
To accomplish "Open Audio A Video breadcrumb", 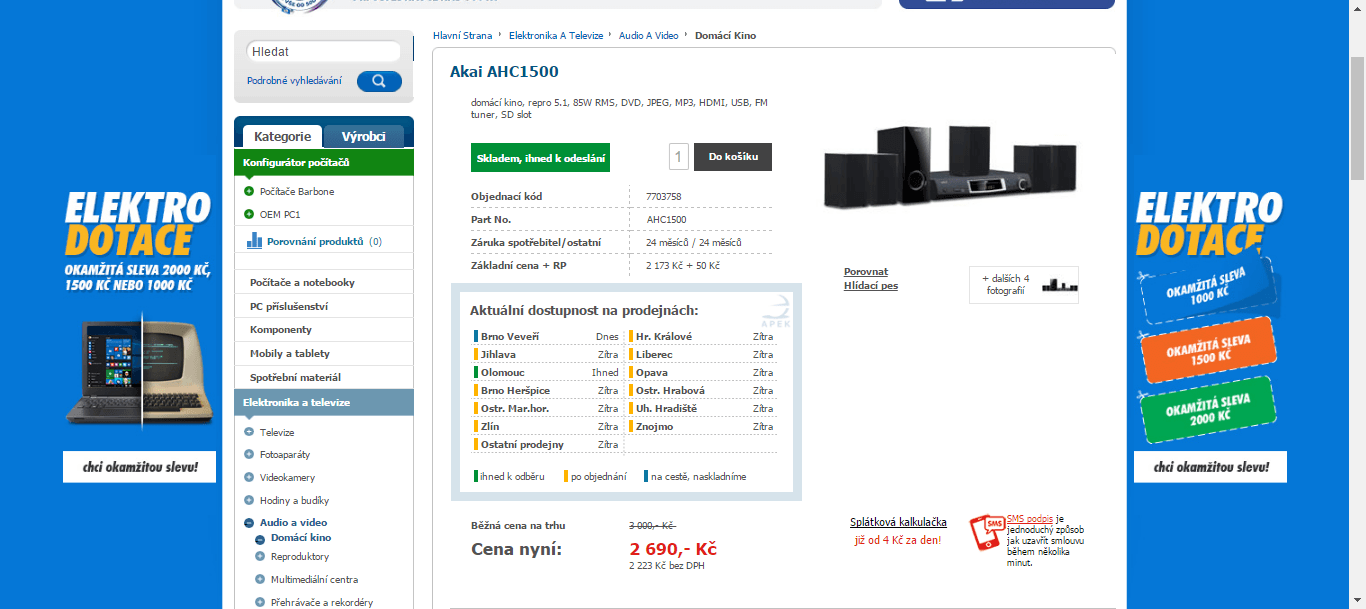I will [648, 35].
